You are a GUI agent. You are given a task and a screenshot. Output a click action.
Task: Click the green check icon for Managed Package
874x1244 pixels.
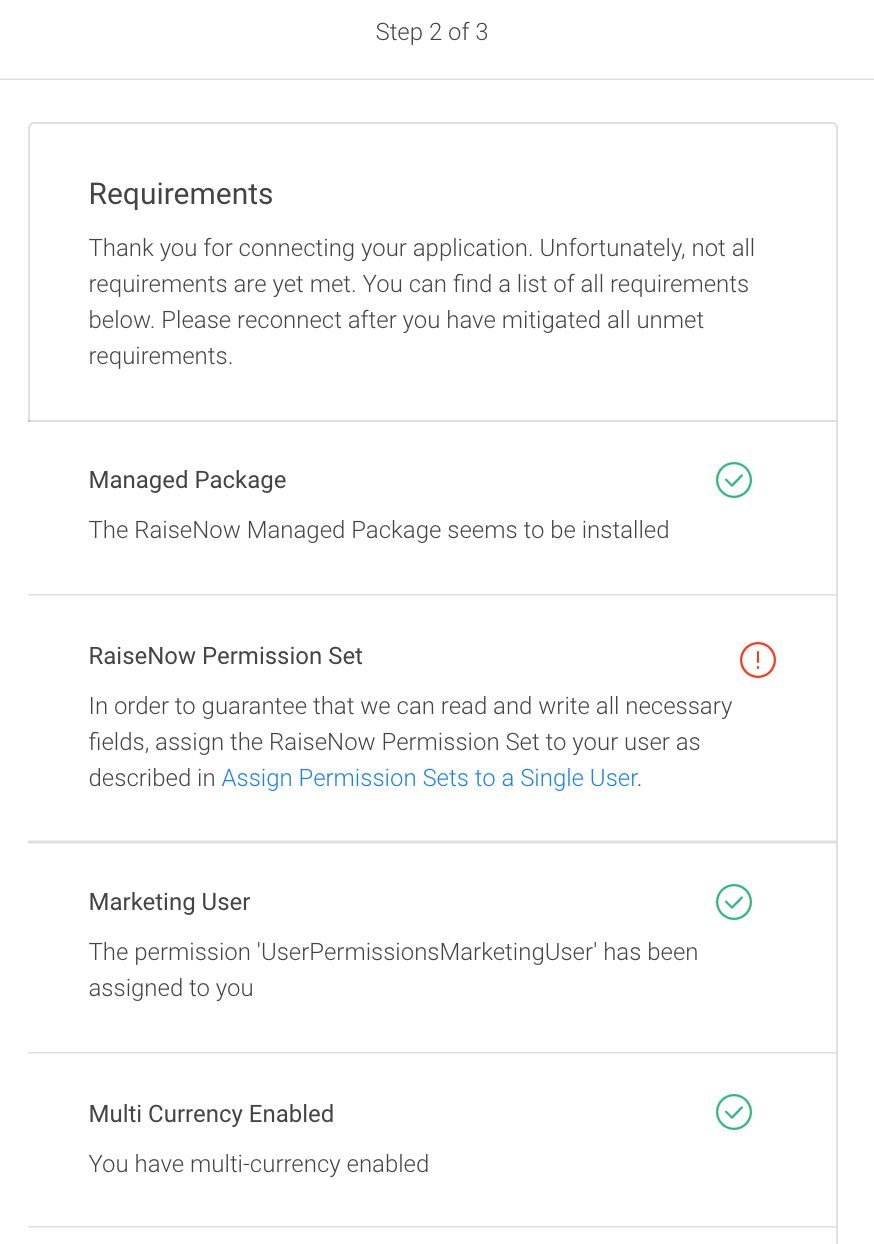[734, 480]
